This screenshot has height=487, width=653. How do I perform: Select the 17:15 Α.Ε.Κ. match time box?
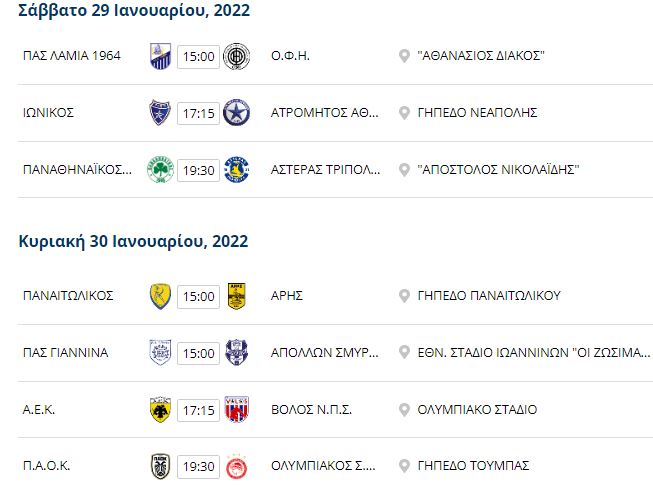click(x=198, y=410)
